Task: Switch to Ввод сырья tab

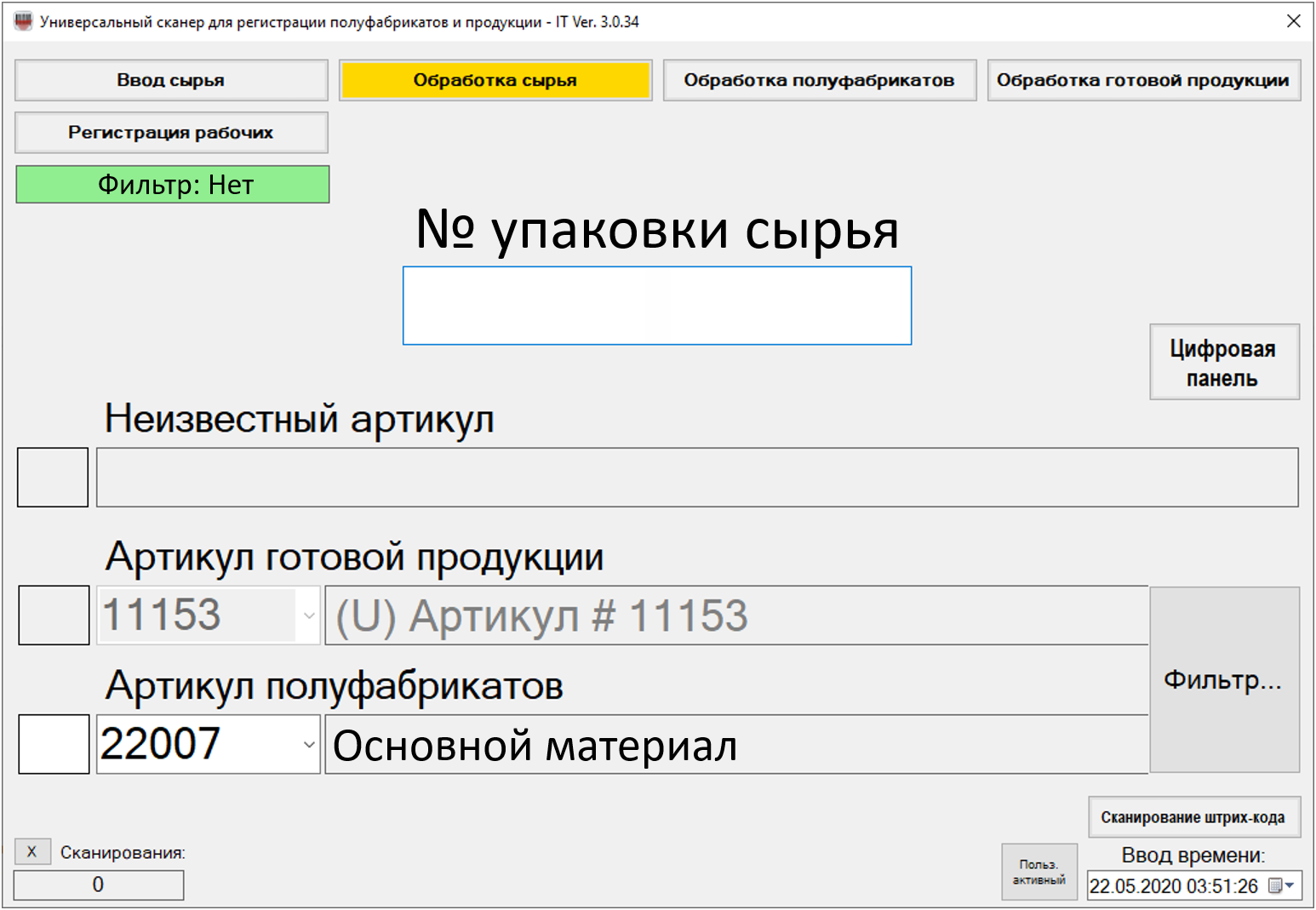Action: click(171, 81)
